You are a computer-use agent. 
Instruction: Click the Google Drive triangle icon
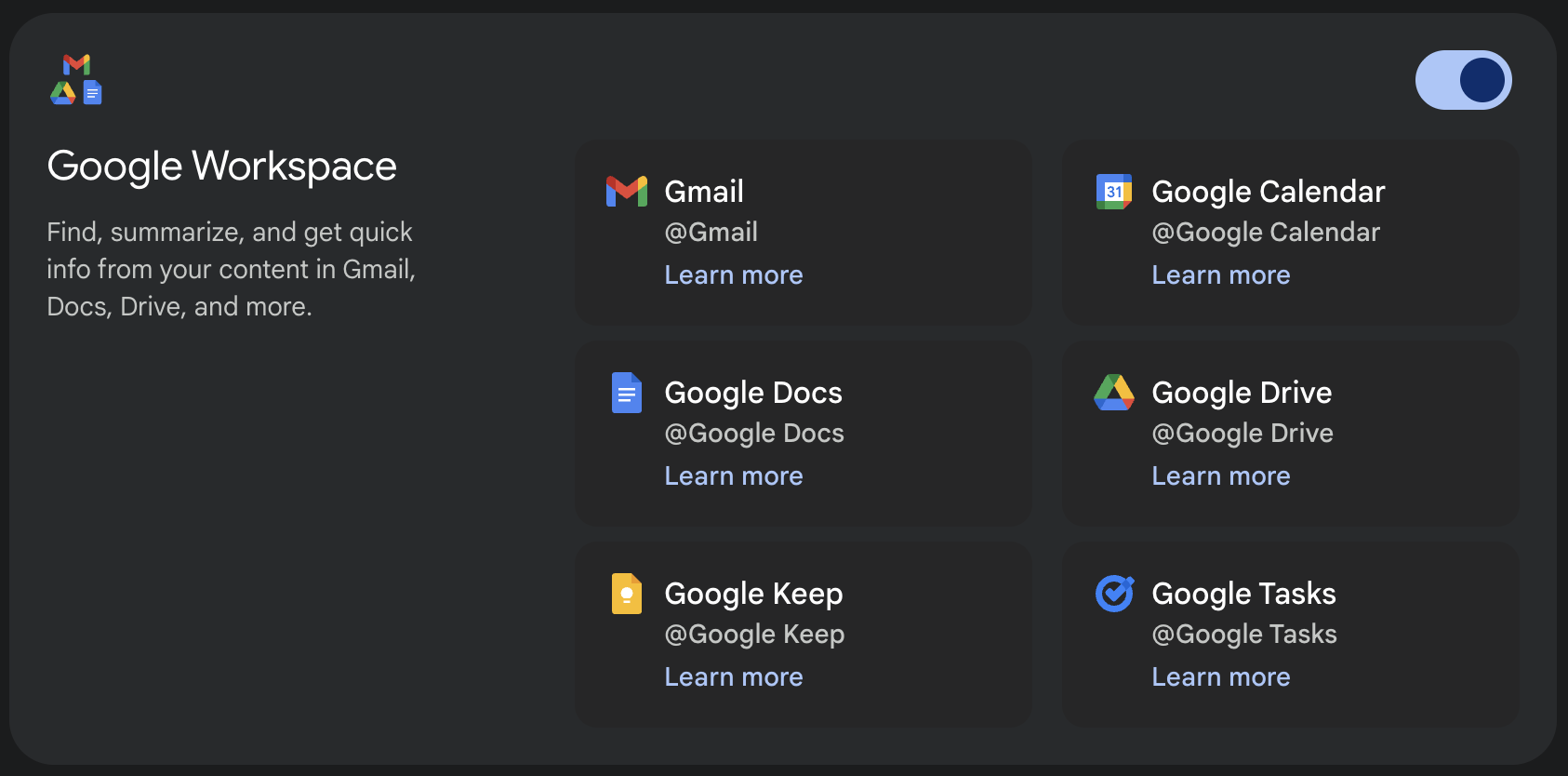1114,393
